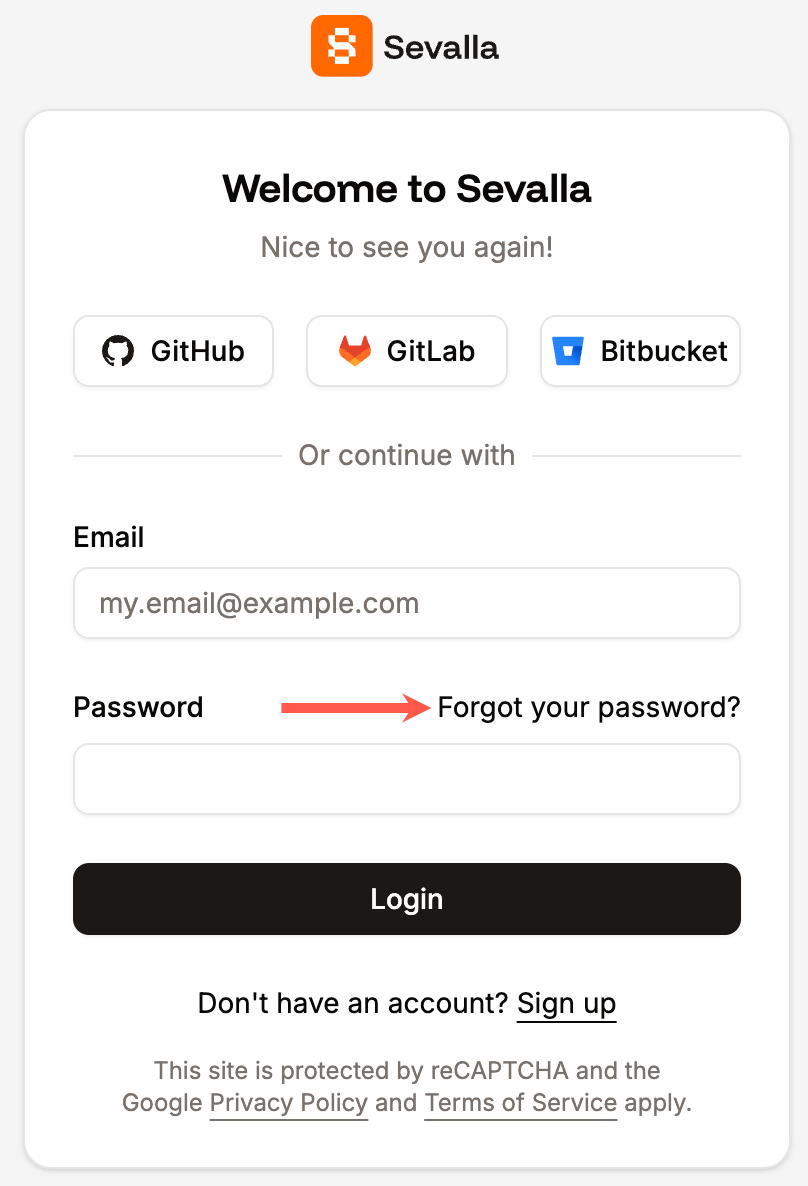Open the Forgot your password link
The width and height of the screenshot is (808, 1186).
click(588, 707)
